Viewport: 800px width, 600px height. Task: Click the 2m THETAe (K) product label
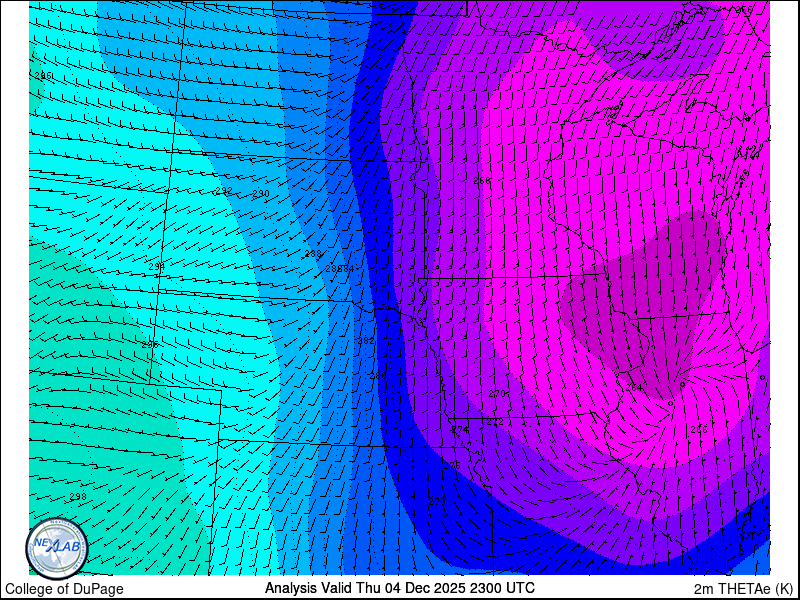point(744,588)
